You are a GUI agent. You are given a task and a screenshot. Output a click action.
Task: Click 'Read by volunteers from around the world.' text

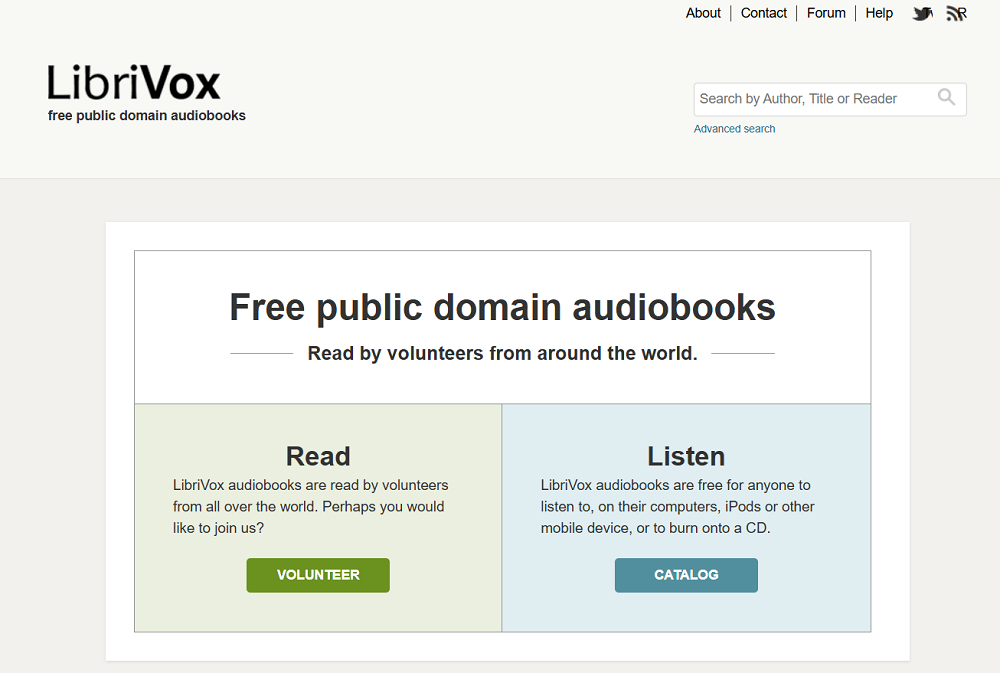[x=503, y=353]
